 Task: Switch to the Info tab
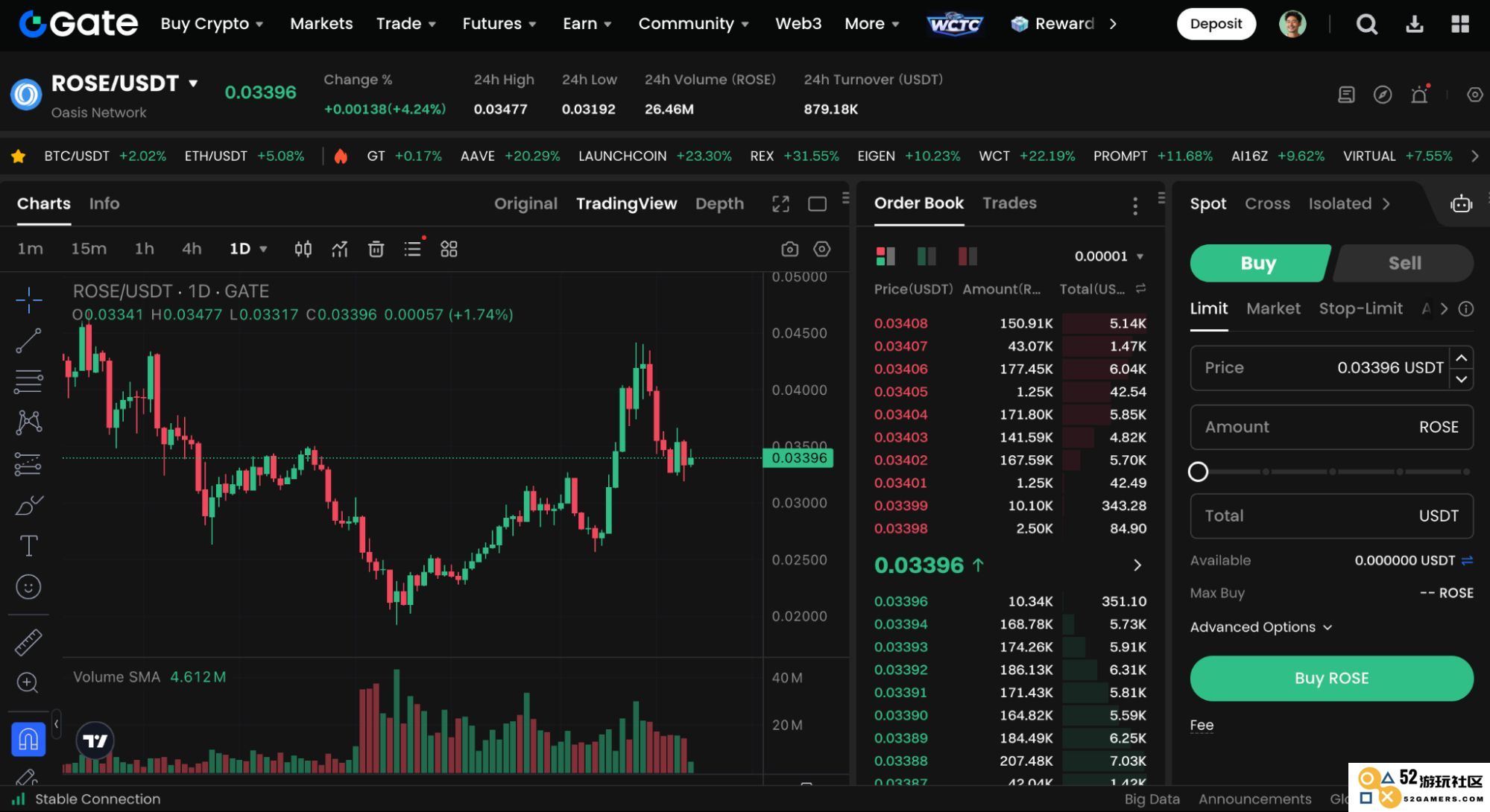104,203
